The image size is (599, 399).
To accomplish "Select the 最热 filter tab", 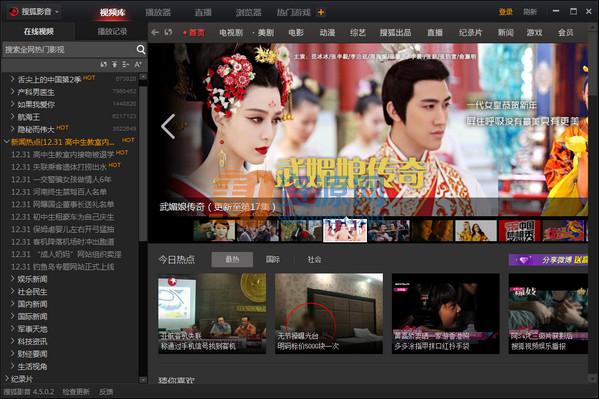I will 232,260.
